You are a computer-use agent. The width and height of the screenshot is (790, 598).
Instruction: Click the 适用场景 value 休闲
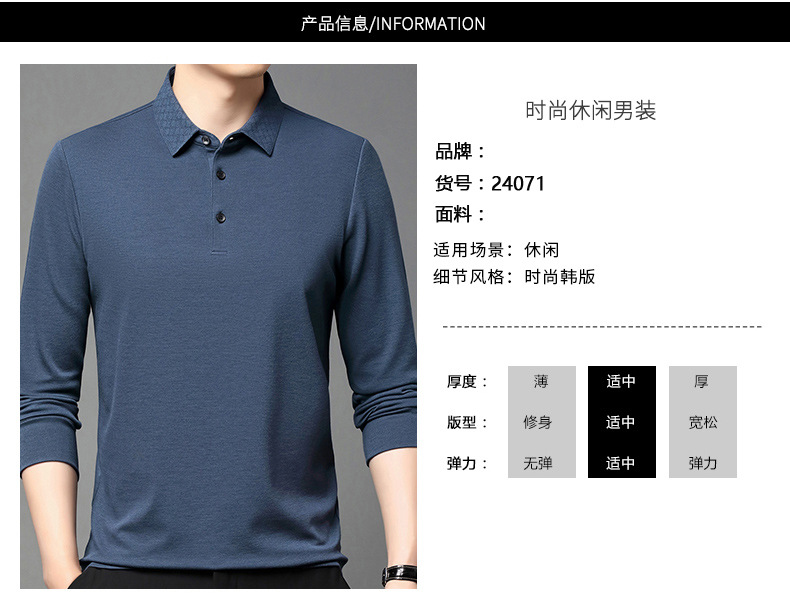[x=542, y=250]
